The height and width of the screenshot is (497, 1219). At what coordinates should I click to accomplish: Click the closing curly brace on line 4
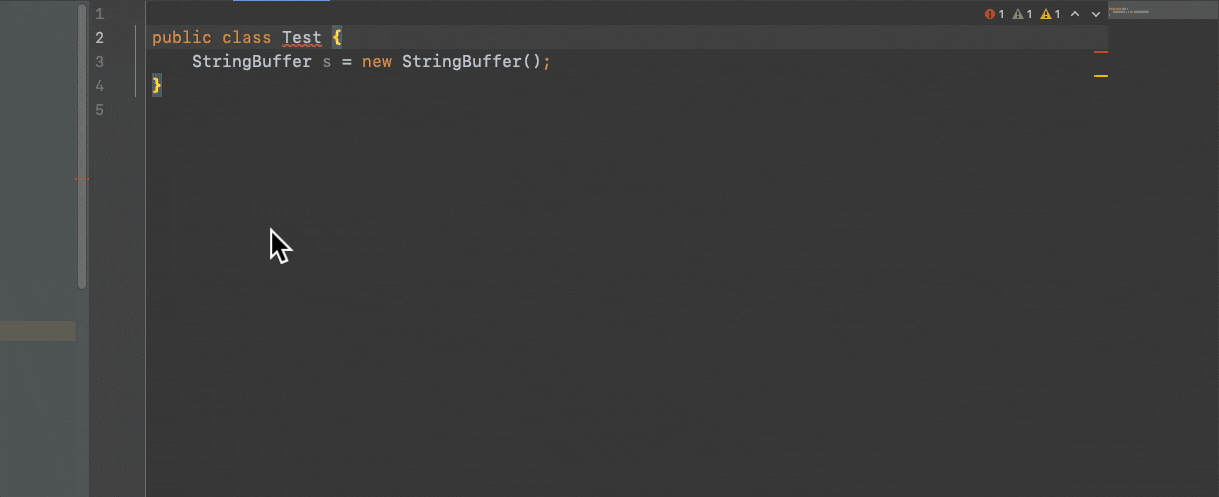[x=156, y=86]
